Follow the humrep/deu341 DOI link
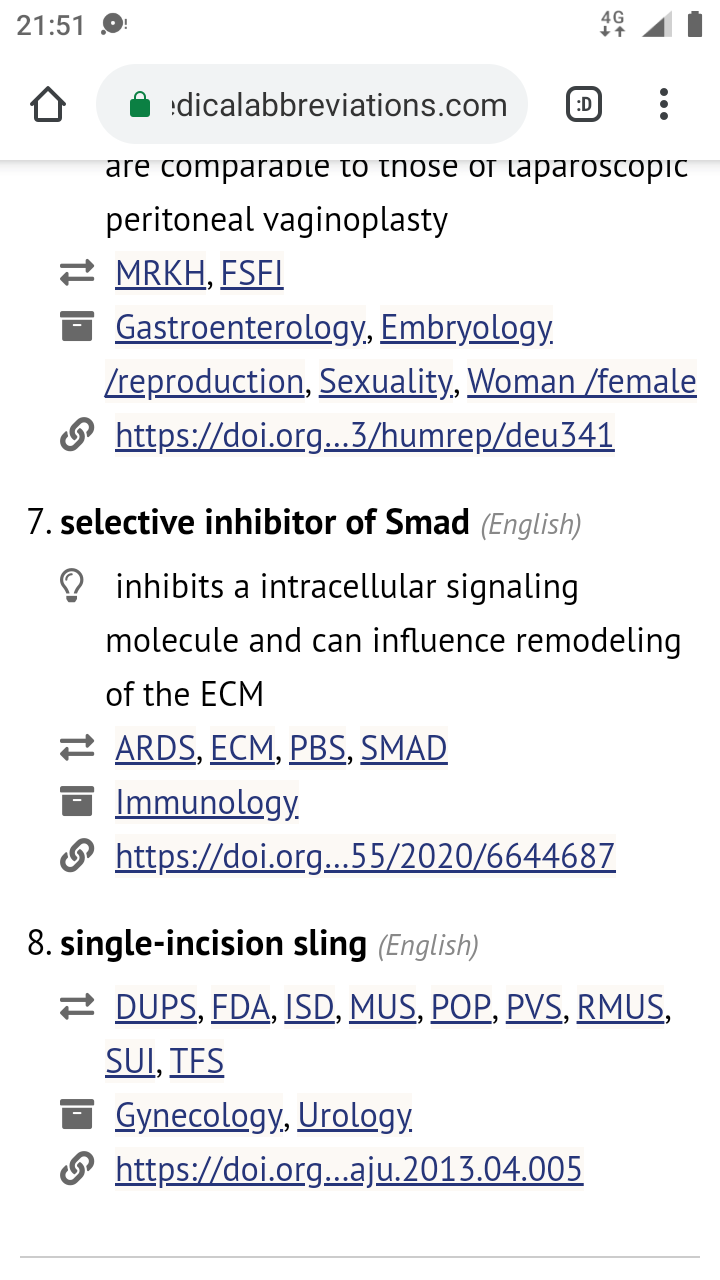This screenshot has height=1280, width=720. 364,435
